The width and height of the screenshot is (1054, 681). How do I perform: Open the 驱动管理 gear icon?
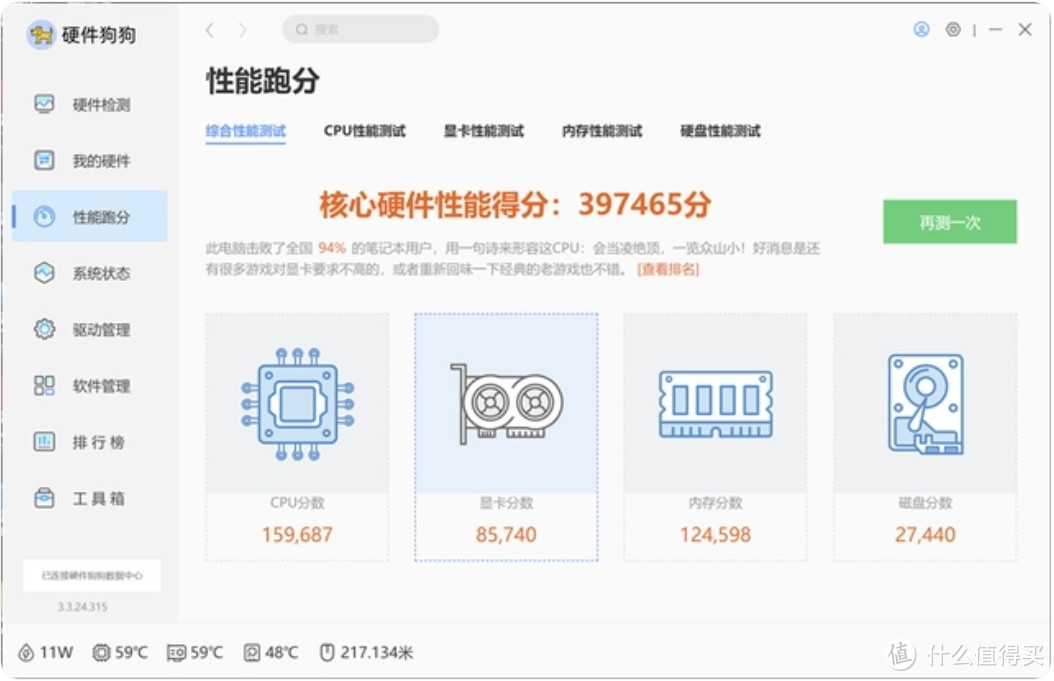point(44,329)
